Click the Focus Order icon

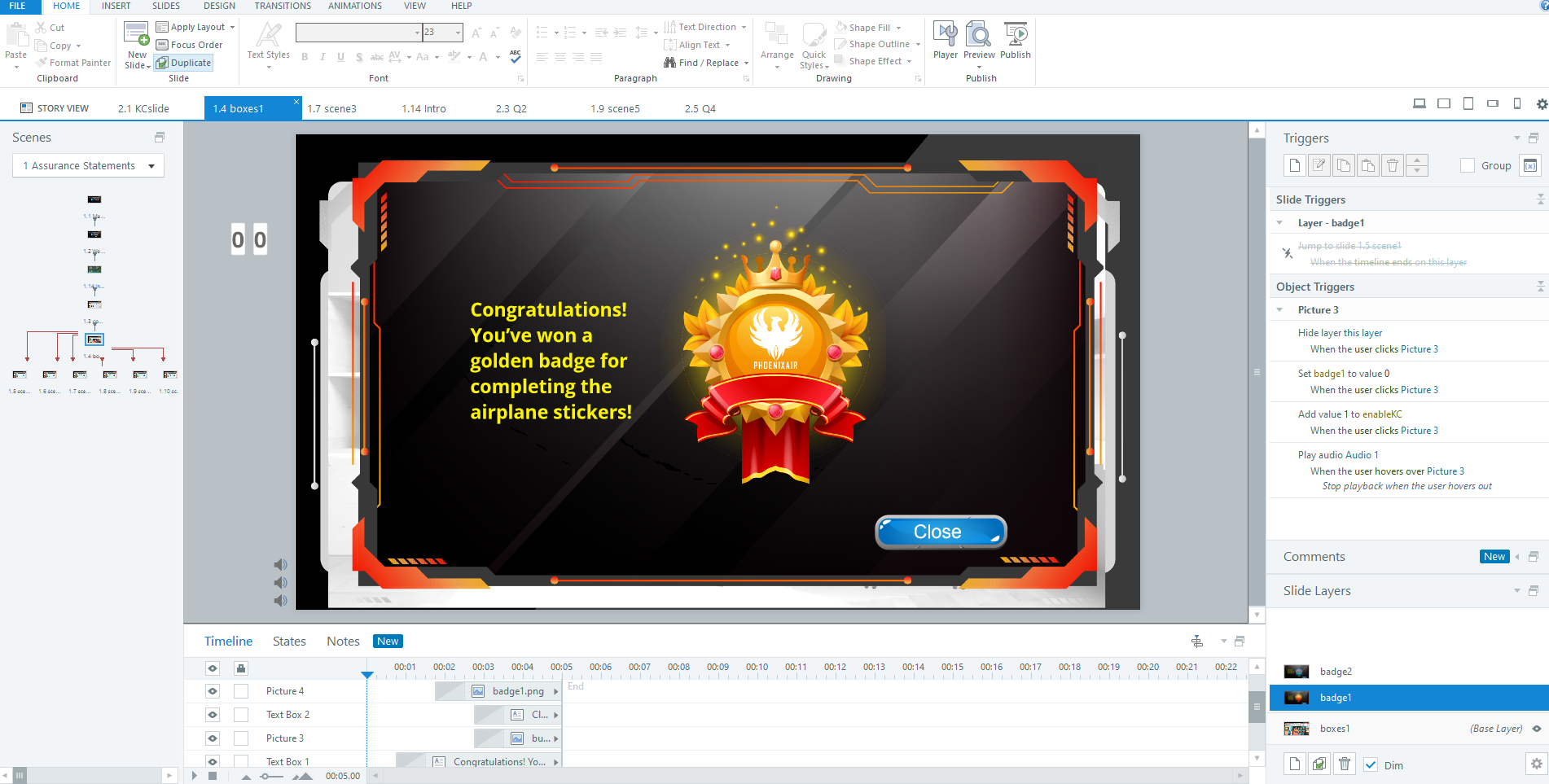[x=162, y=45]
